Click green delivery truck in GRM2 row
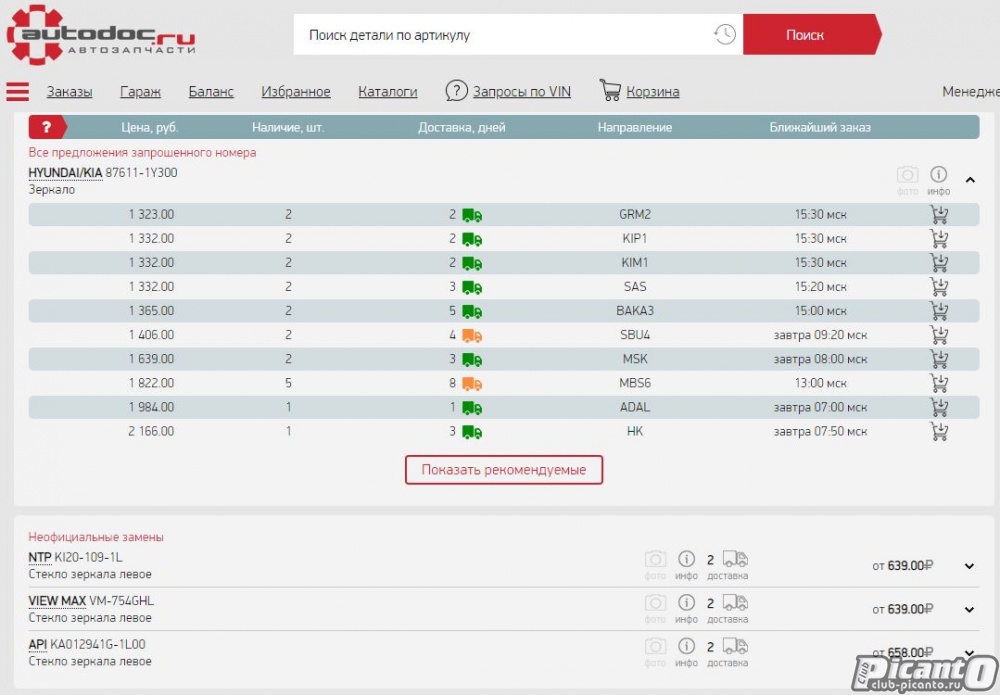Image resolution: width=1000 pixels, height=695 pixels. pos(472,216)
